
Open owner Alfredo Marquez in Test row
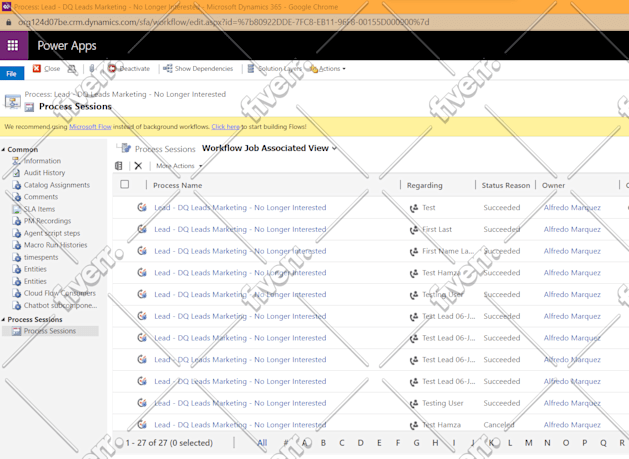[572, 207]
